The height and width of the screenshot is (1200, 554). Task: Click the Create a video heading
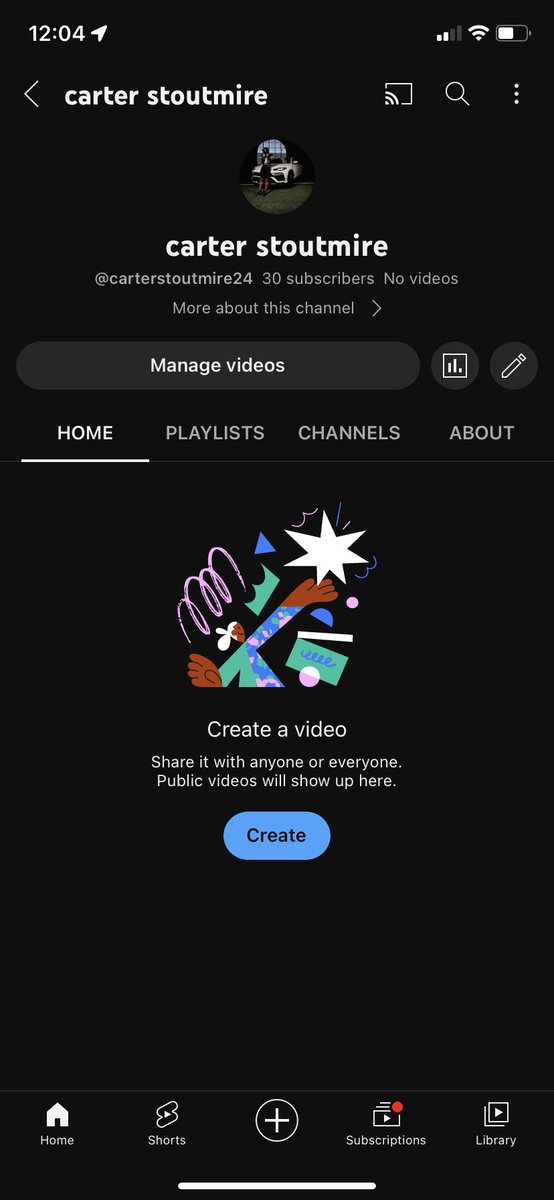[x=277, y=730]
